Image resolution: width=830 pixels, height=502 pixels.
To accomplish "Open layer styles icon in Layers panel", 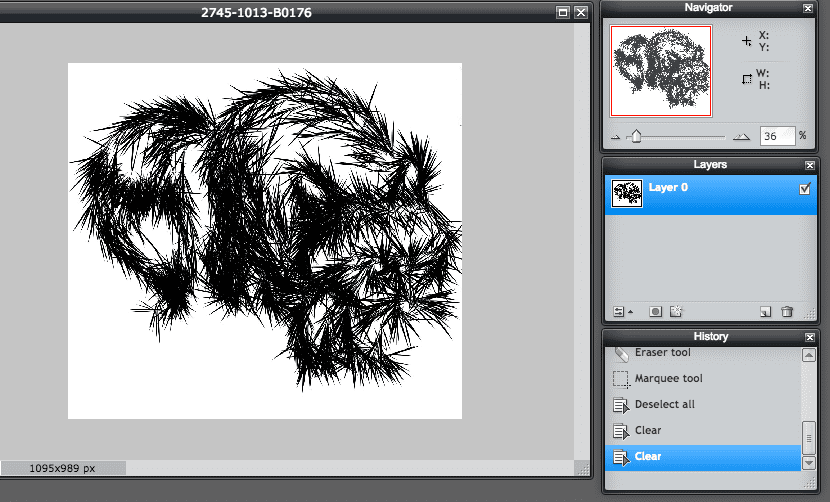I will pyautogui.click(x=676, y=312).
